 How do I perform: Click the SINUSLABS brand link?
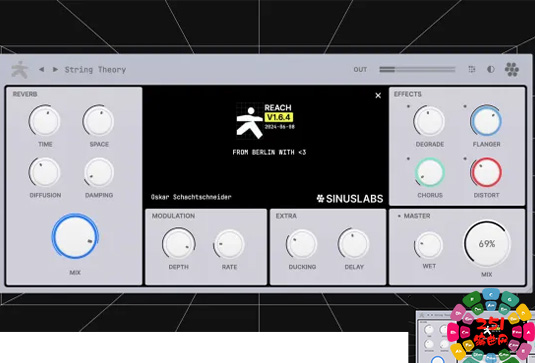click(x=350, y=199)
